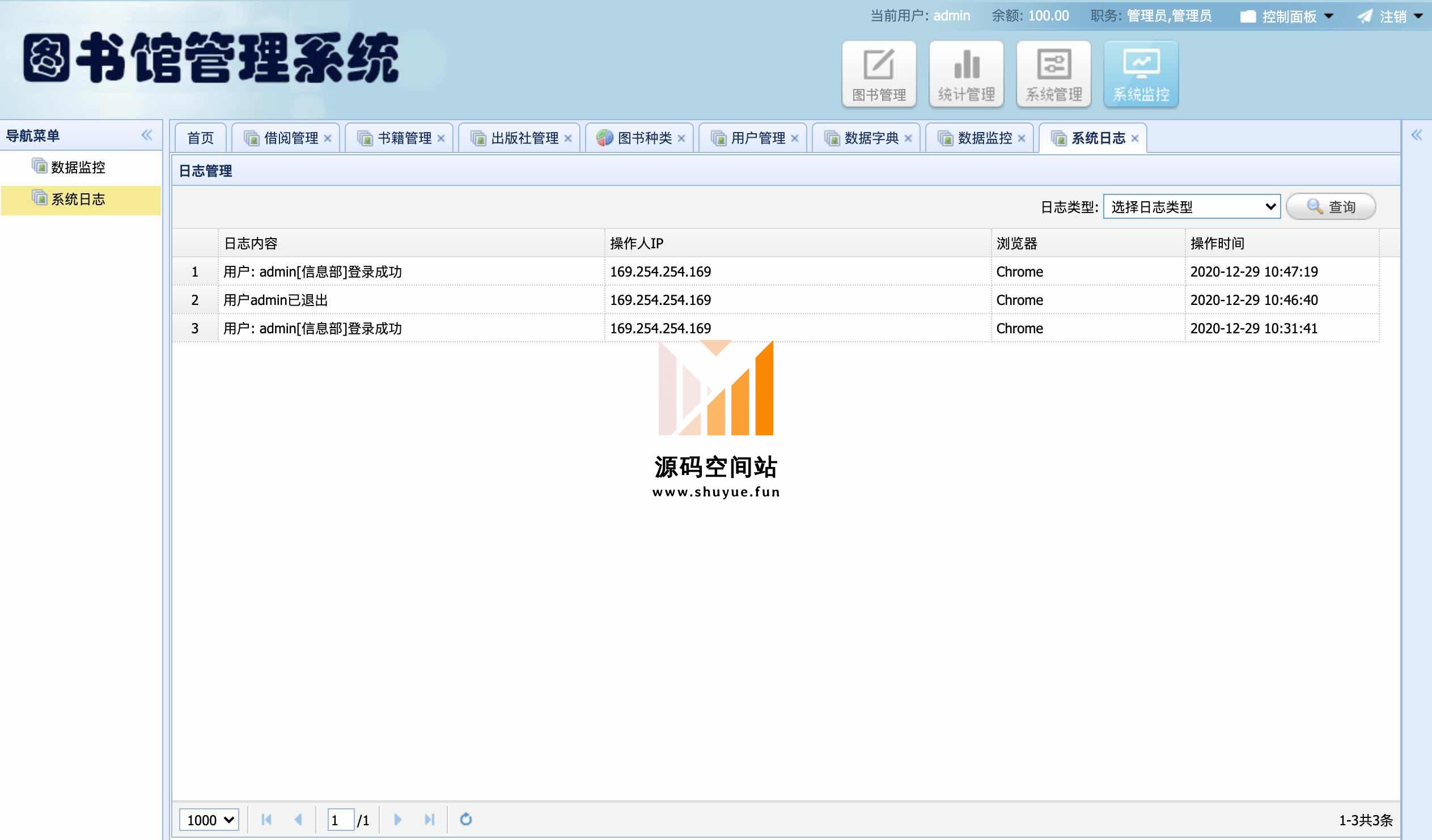Click the 查询 search button

pyautogui.click(x=1331, y=206)
